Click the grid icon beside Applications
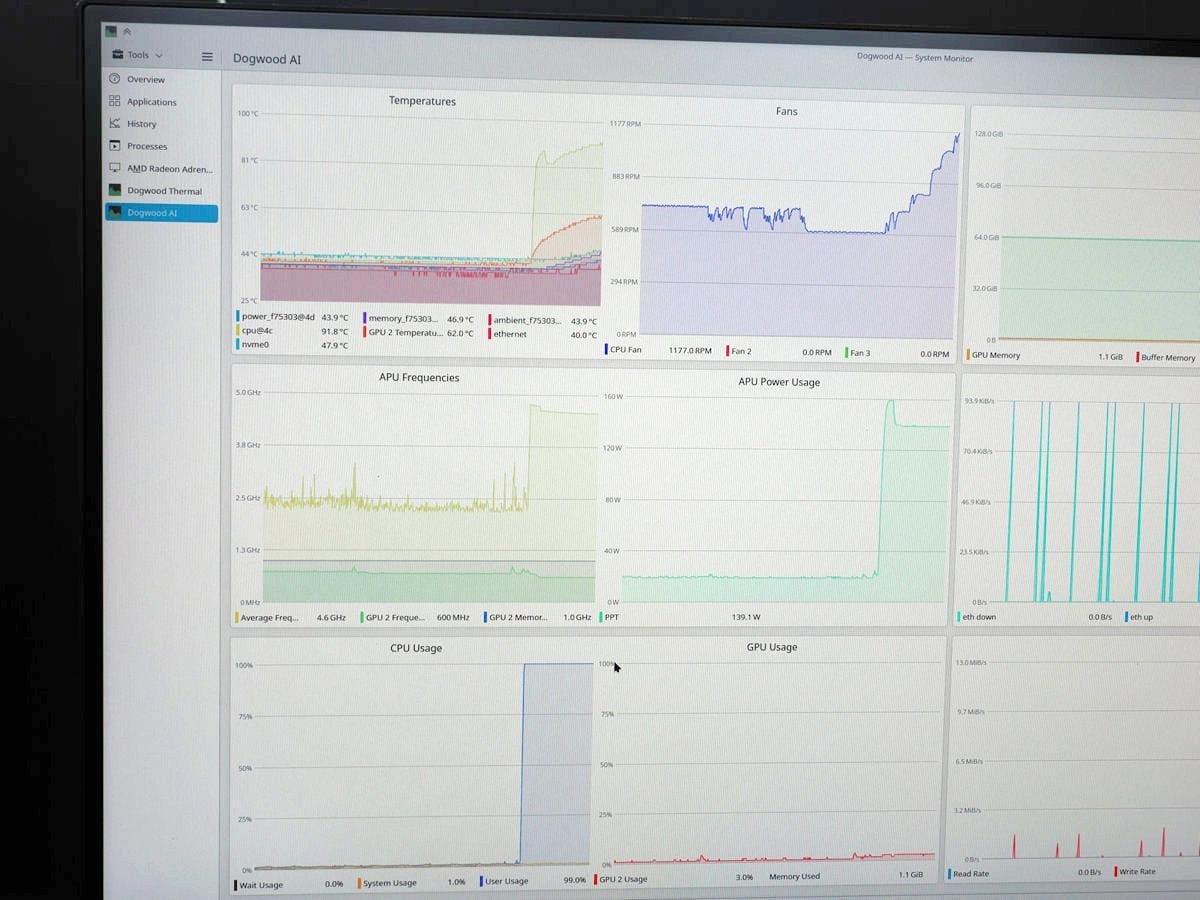Image resolution: width=1200 pixels, height=900 pixels. click(x=115, y=101)
